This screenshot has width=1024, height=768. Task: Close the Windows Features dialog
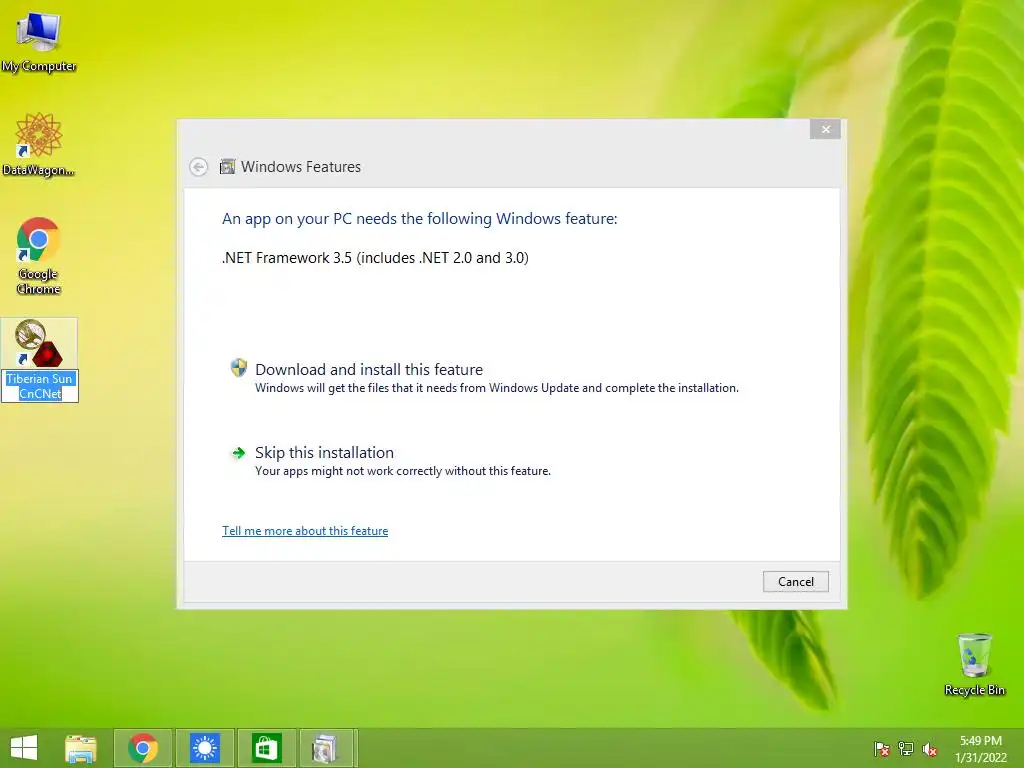[x=825, y=129]
